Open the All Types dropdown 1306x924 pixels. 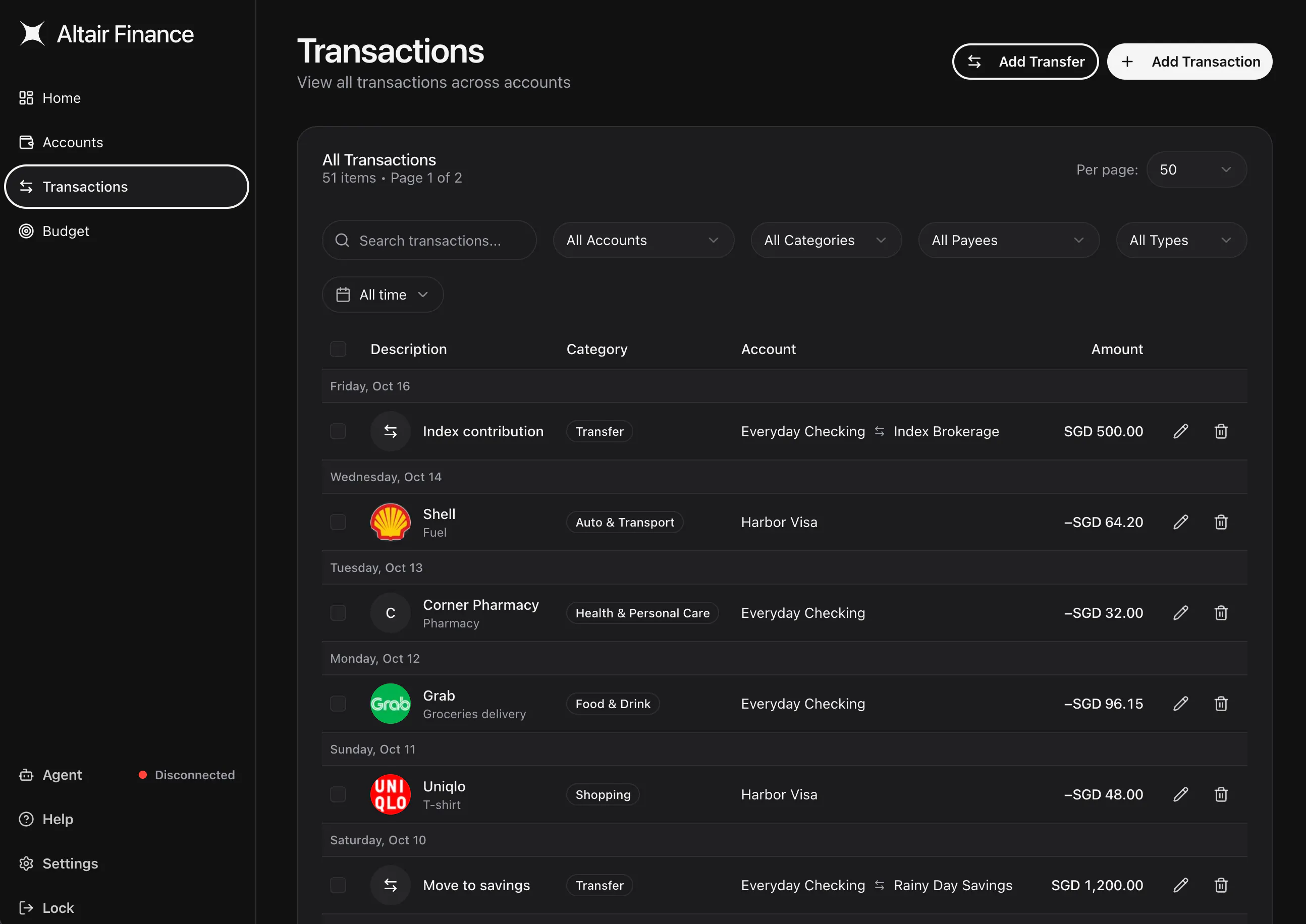tap(1181, 240)
